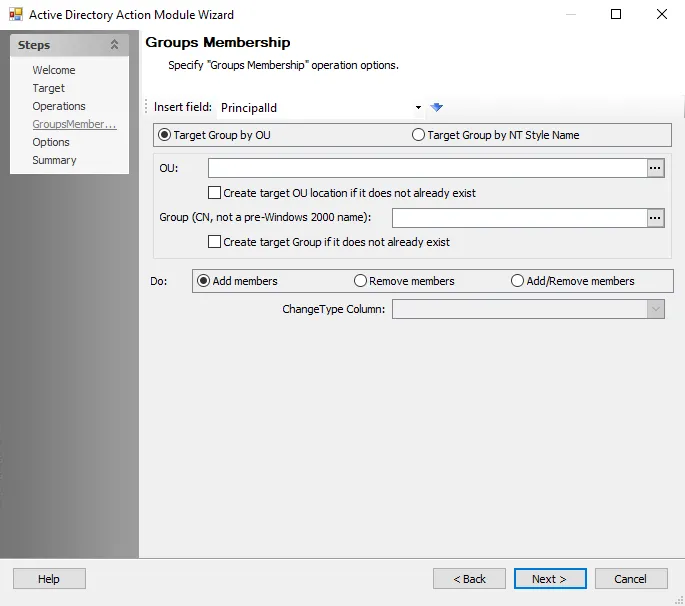Click the Help button
Image resolution: width=685 pixels, height=606 pixels.
click(49, 579)
